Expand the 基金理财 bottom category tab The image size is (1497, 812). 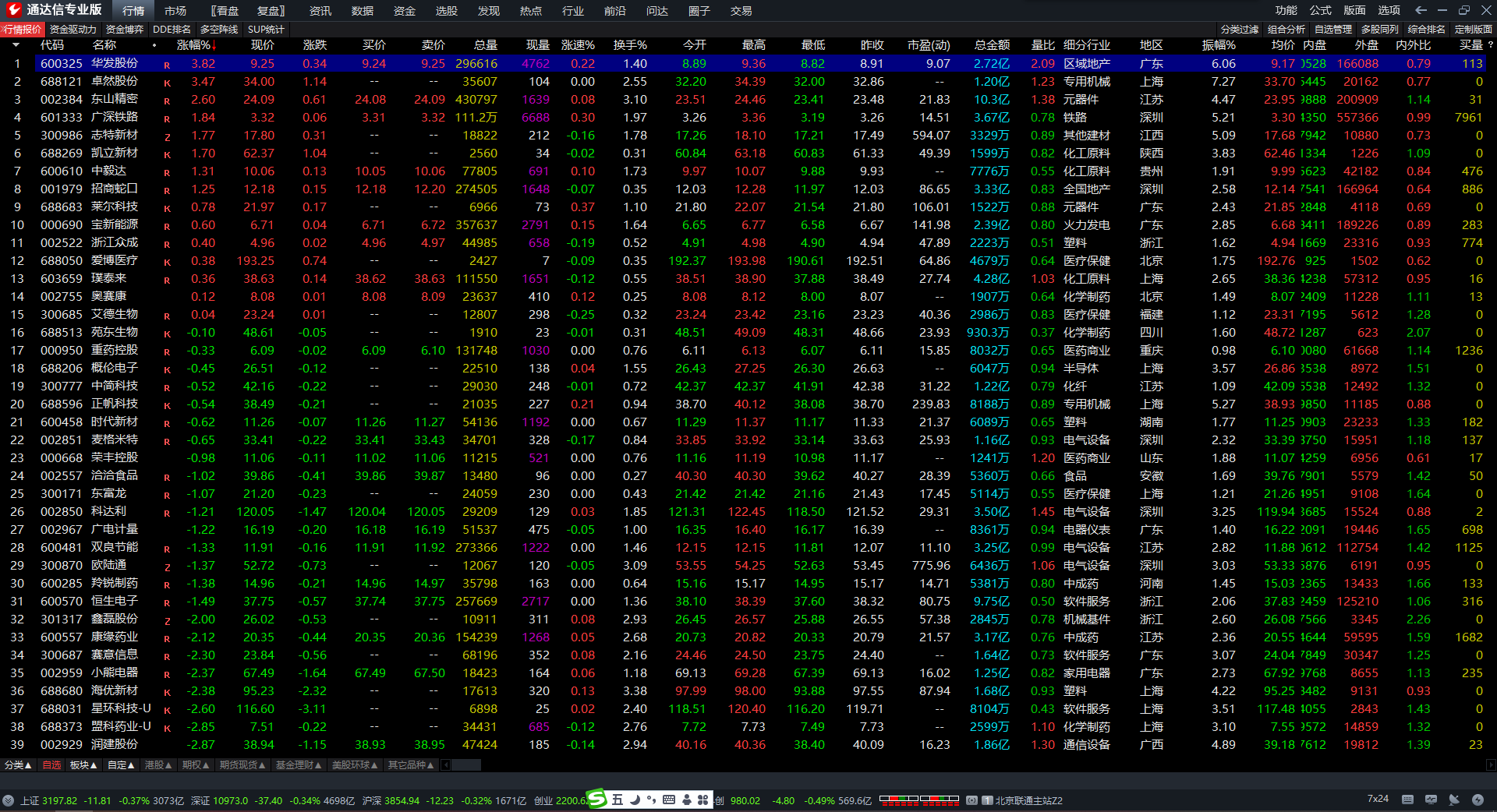299,764
